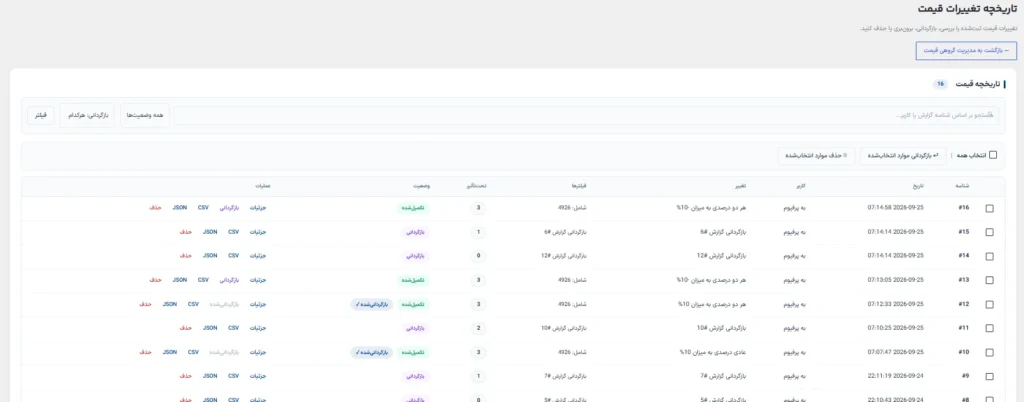Click the "بازگردانی گزارش #7" change cell

click(x=722, y=376)
